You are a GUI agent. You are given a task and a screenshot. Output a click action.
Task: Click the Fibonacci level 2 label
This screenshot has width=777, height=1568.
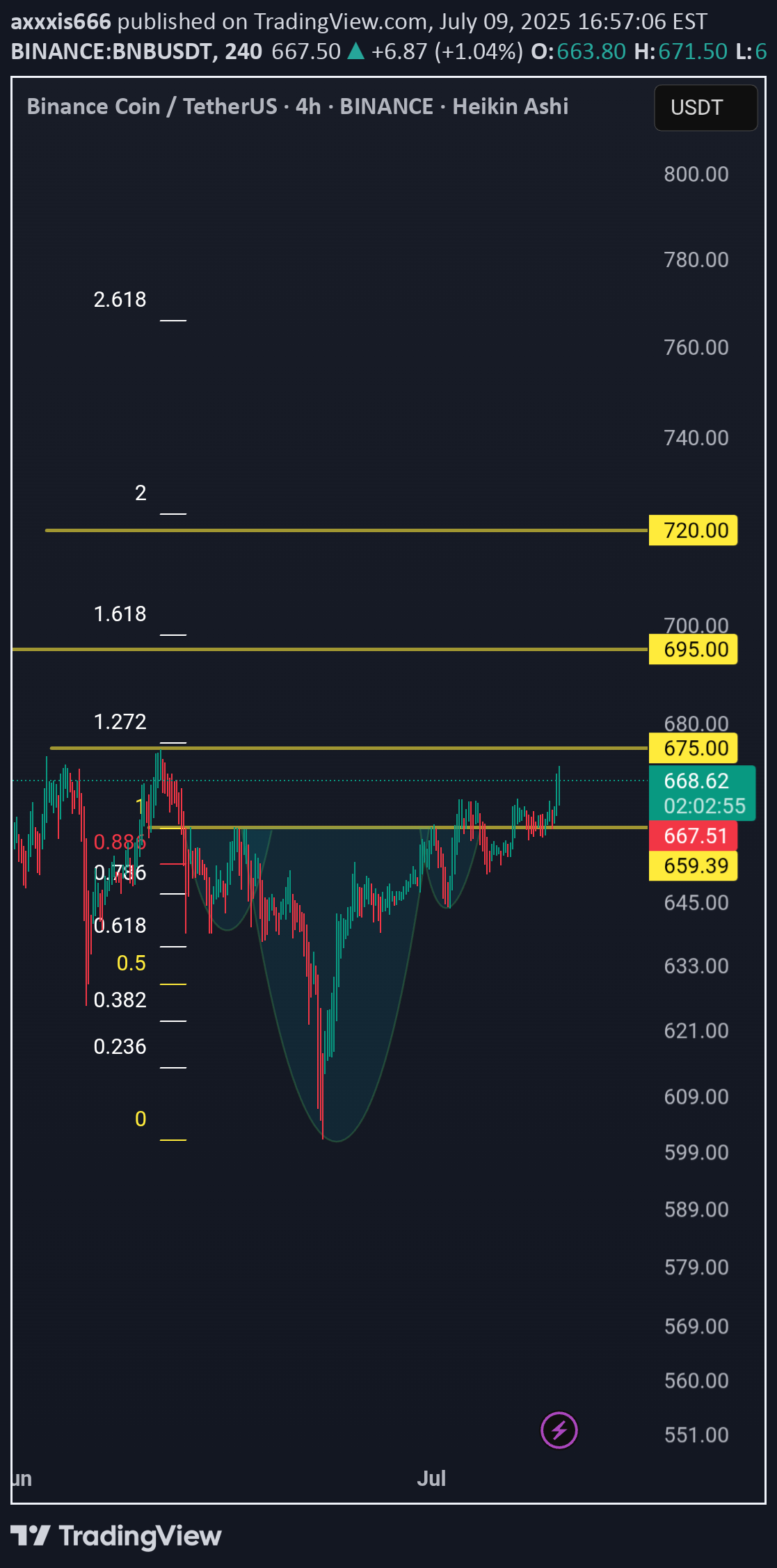[x=141, y=493]
